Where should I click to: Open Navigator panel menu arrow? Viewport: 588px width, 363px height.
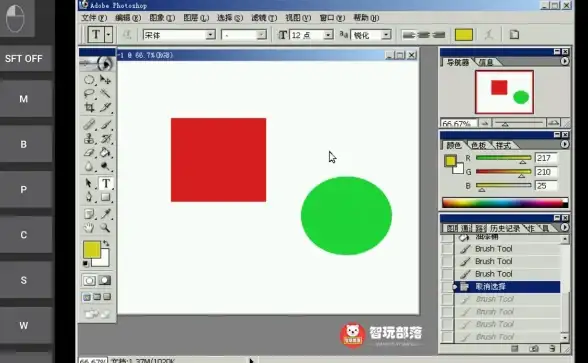(x=564, y=61)
